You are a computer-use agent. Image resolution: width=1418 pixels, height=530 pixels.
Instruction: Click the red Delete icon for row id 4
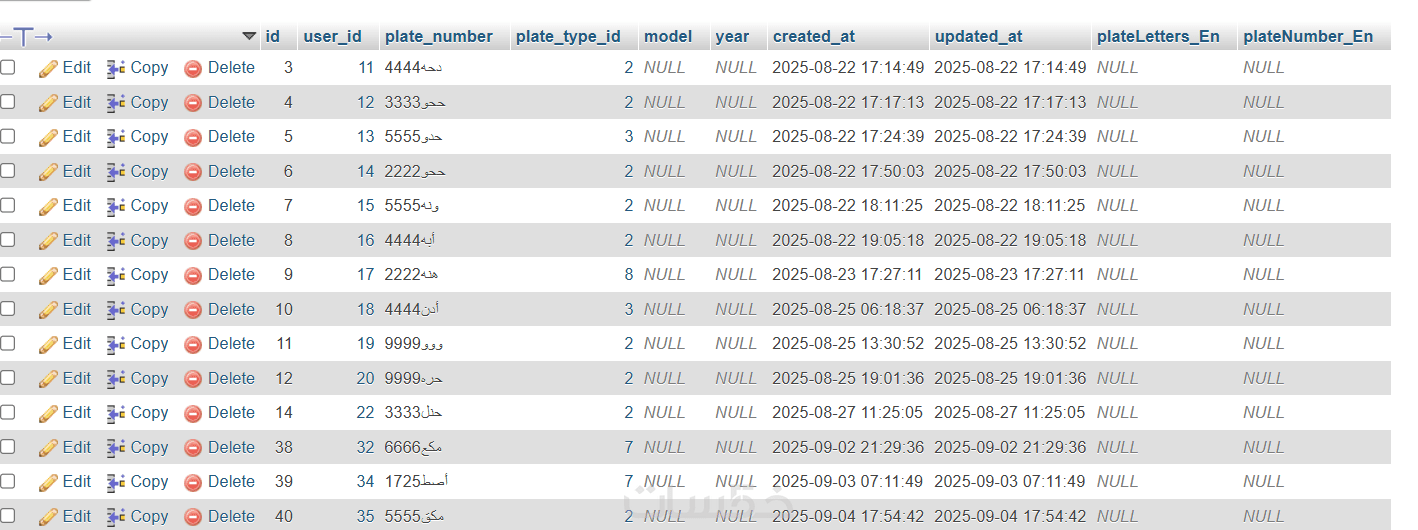[193, 103]
